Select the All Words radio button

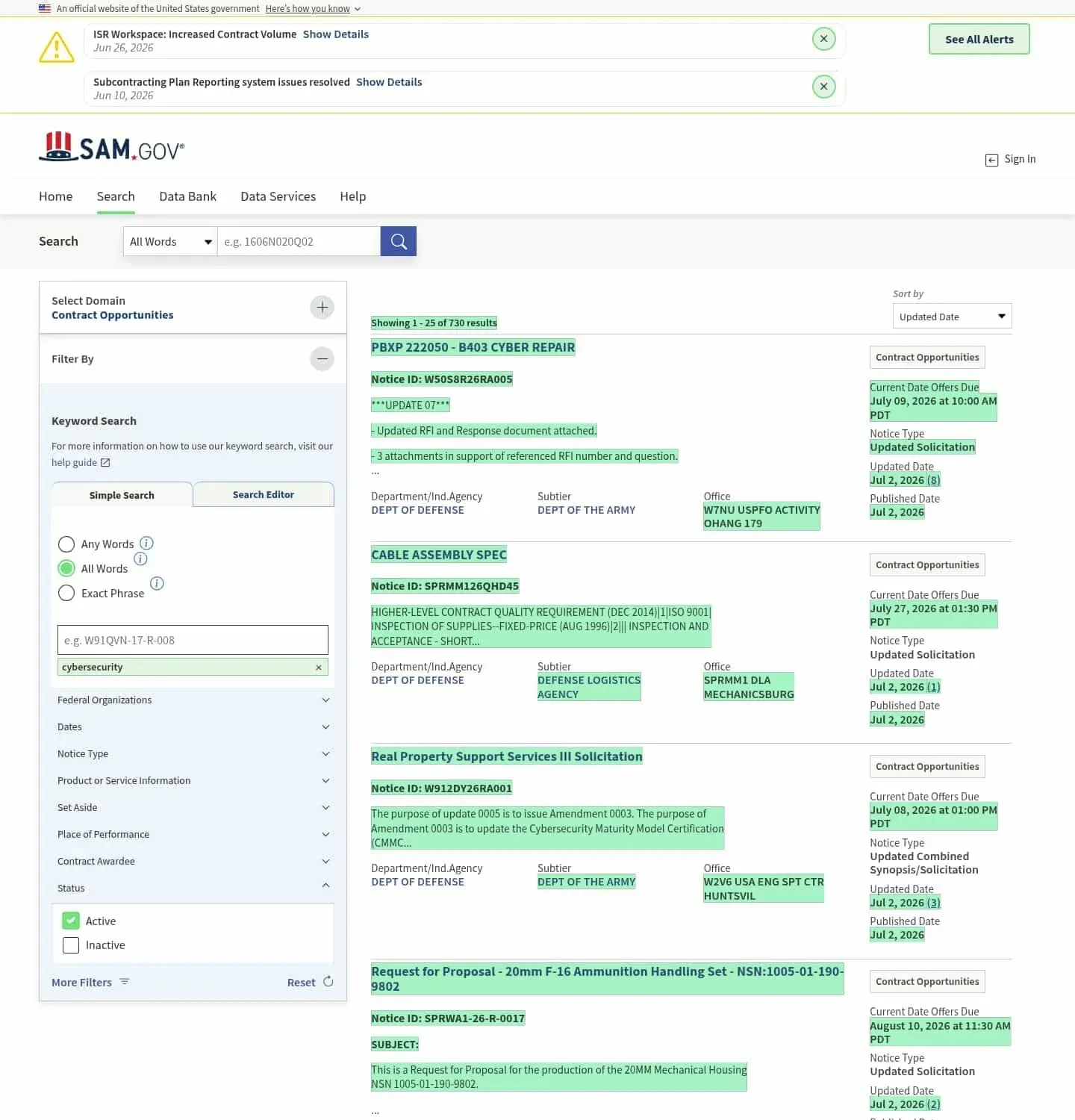[x=66, y=568]
